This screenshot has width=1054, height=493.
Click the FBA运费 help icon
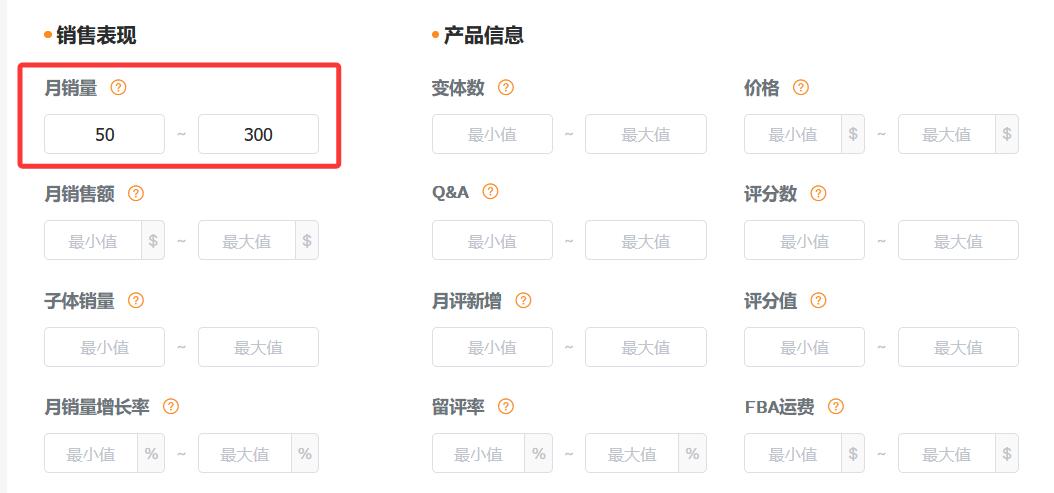click(x=836, y=407)
